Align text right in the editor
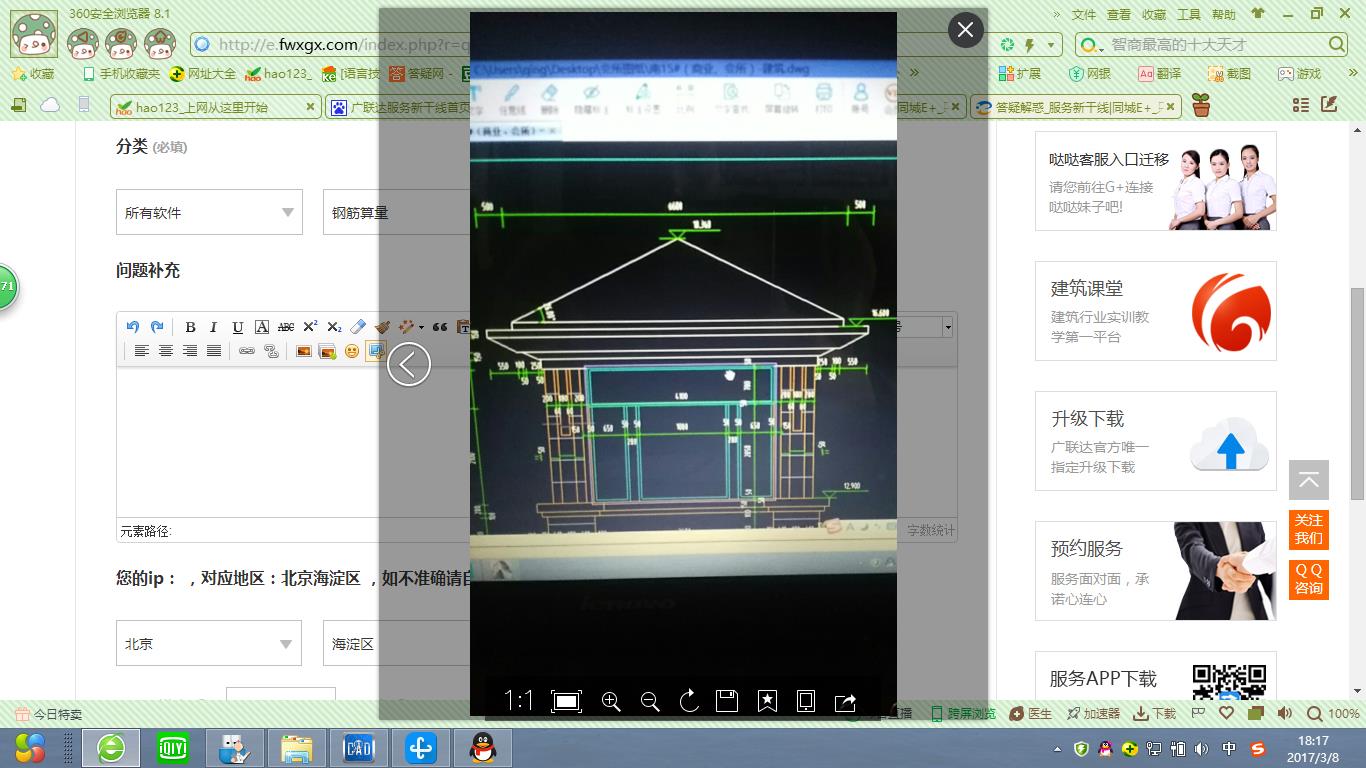The width and height of the screenshot is (1366, 768). 190,351
